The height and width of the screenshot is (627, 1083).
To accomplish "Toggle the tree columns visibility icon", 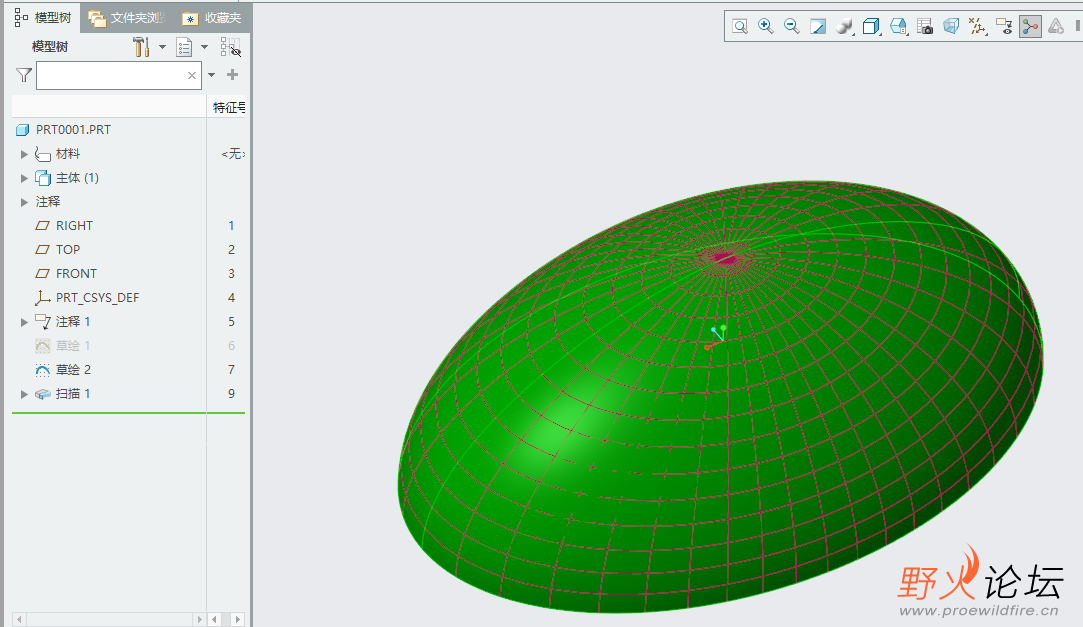I will 230,47.
